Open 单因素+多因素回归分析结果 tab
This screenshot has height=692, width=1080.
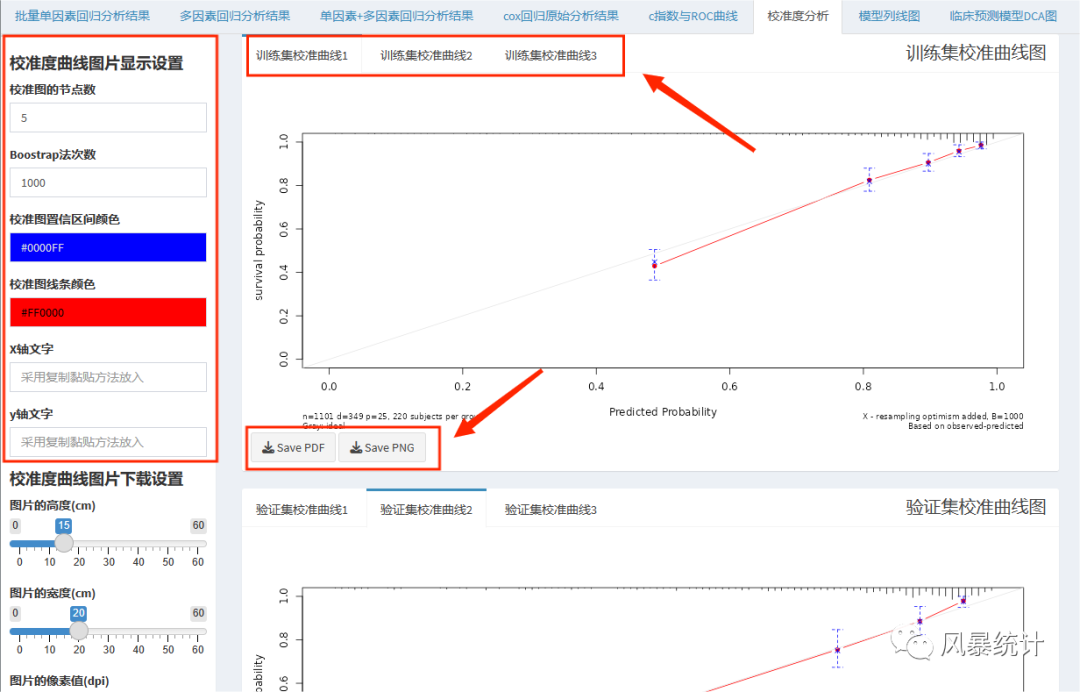(396, 16)
